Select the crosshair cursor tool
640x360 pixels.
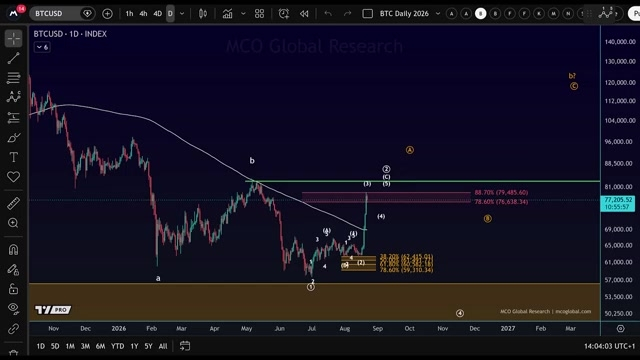13,38
